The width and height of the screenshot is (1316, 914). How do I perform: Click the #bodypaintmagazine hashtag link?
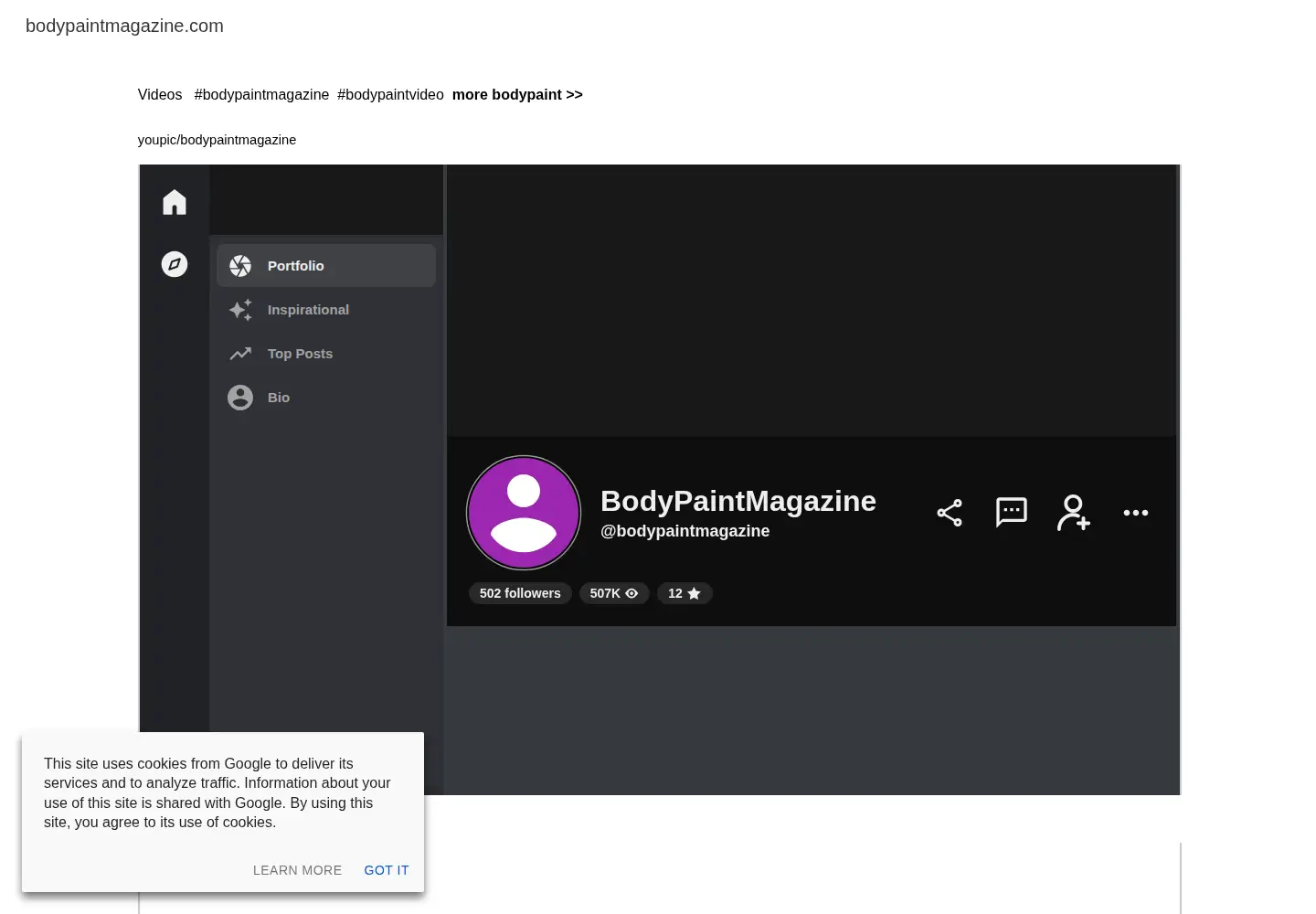[x=261, y=94]
